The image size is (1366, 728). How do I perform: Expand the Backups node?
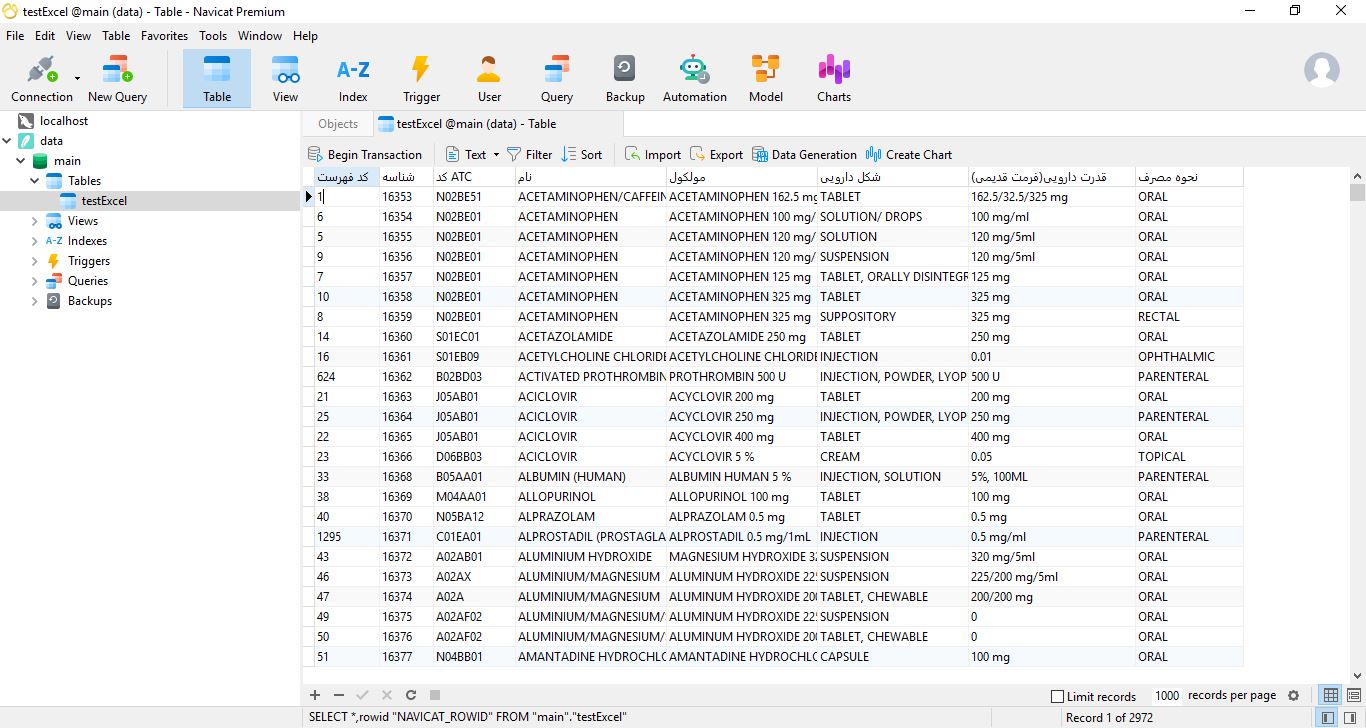tap(35, 301)
